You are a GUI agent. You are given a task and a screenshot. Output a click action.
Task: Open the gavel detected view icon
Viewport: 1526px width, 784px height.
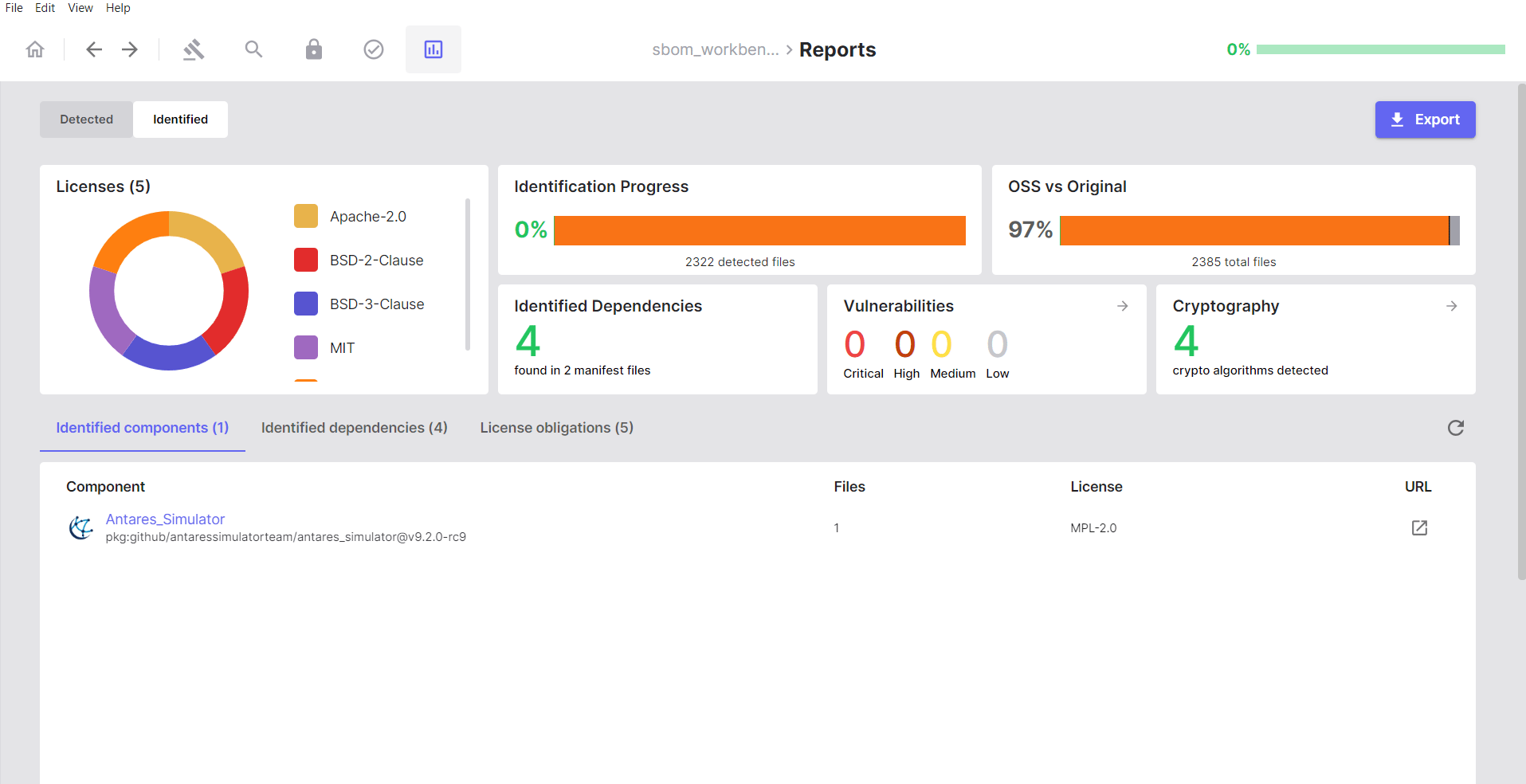click(x=194, y=49)
